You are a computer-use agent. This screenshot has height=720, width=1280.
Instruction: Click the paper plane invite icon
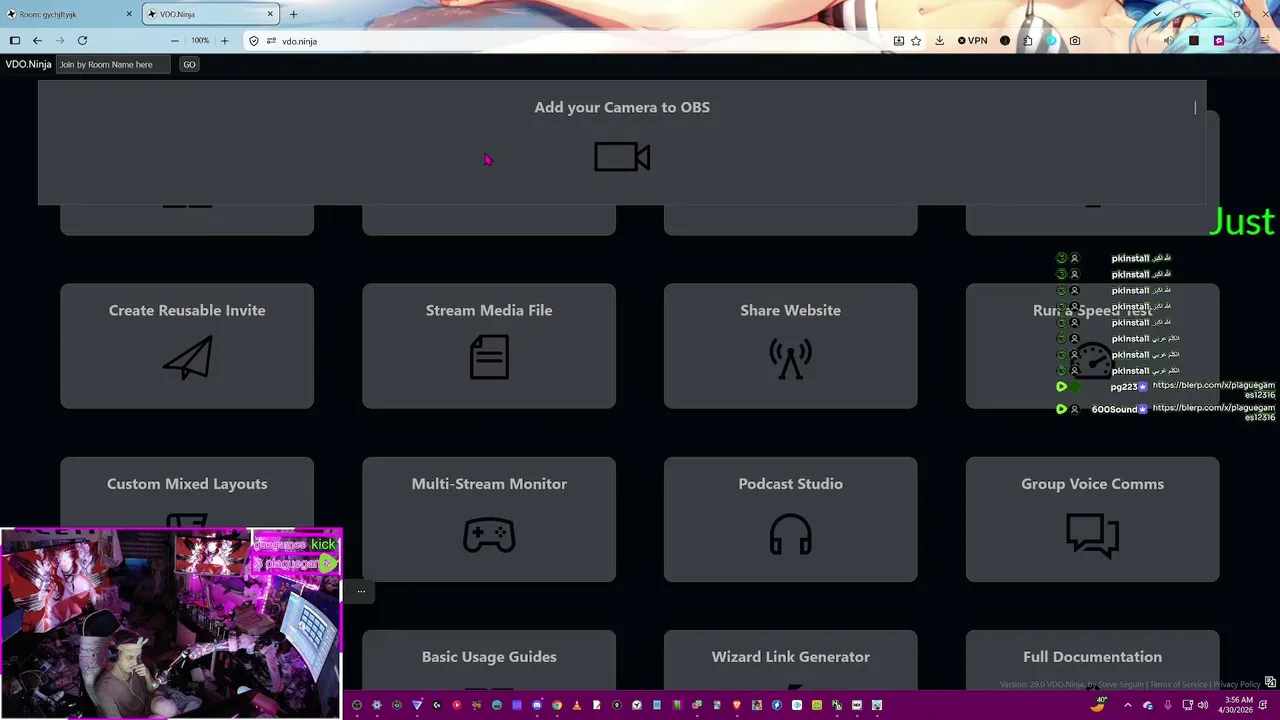(x=188, y=357)
